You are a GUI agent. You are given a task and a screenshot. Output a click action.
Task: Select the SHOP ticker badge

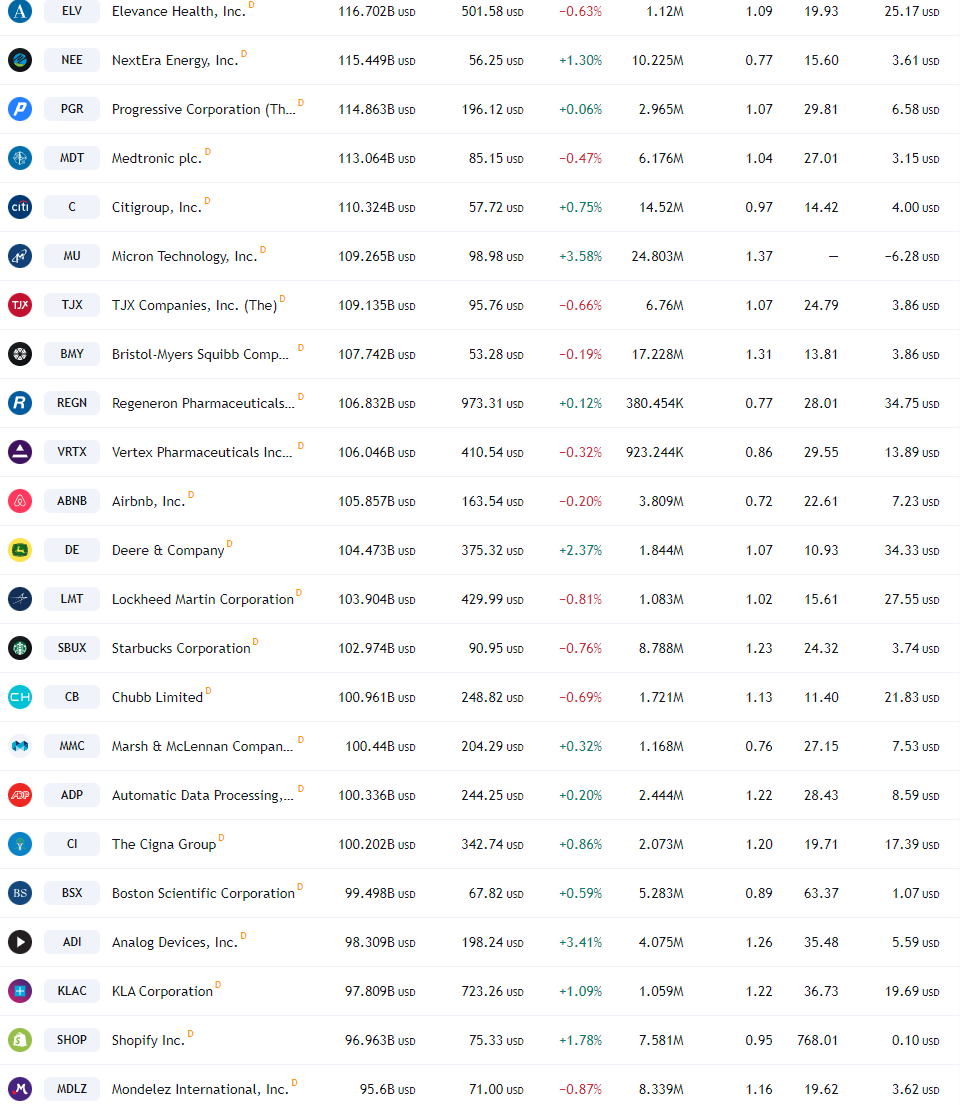click(x=72, y=1039)
